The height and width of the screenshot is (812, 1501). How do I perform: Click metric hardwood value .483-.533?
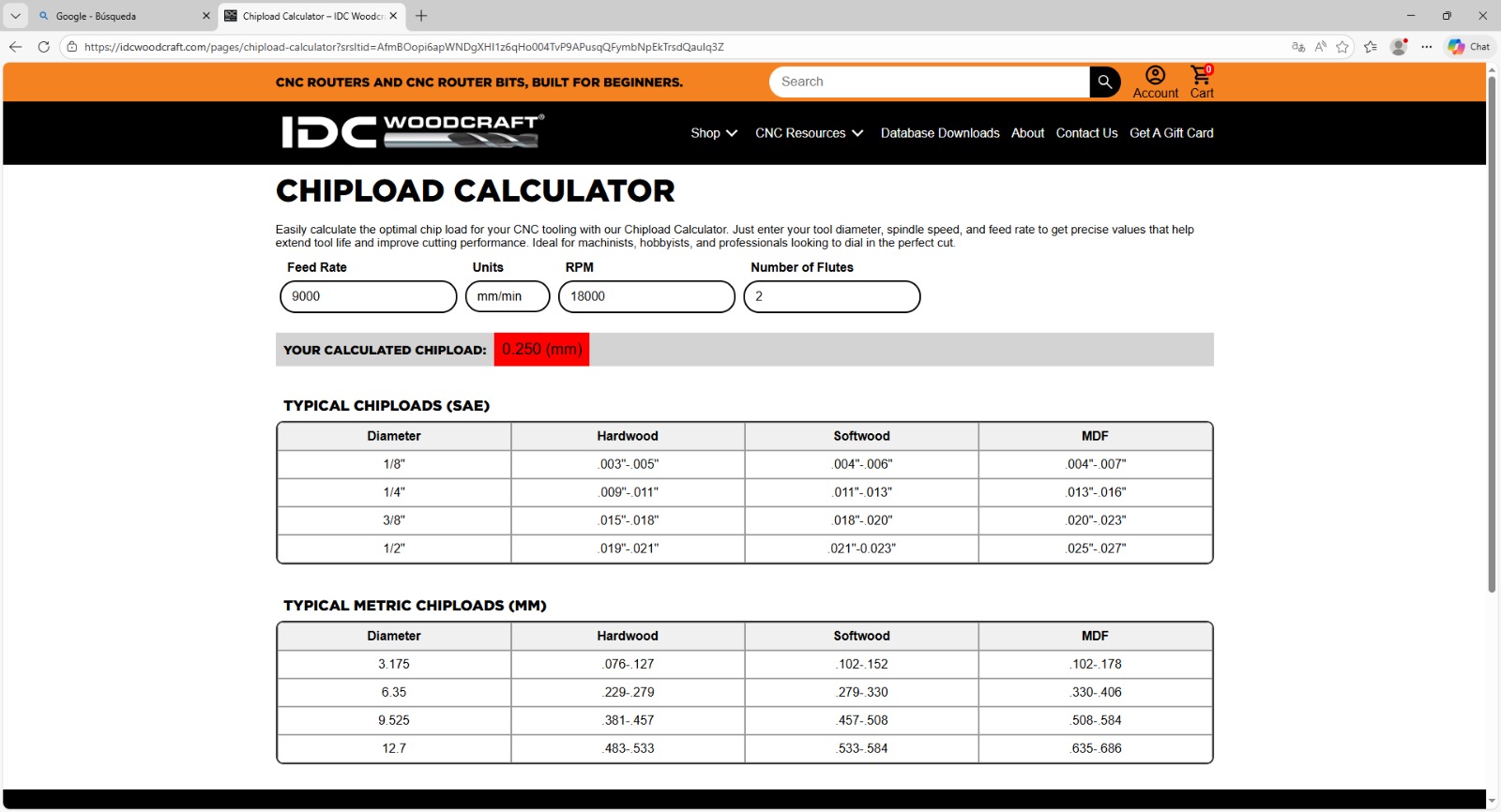629,748
